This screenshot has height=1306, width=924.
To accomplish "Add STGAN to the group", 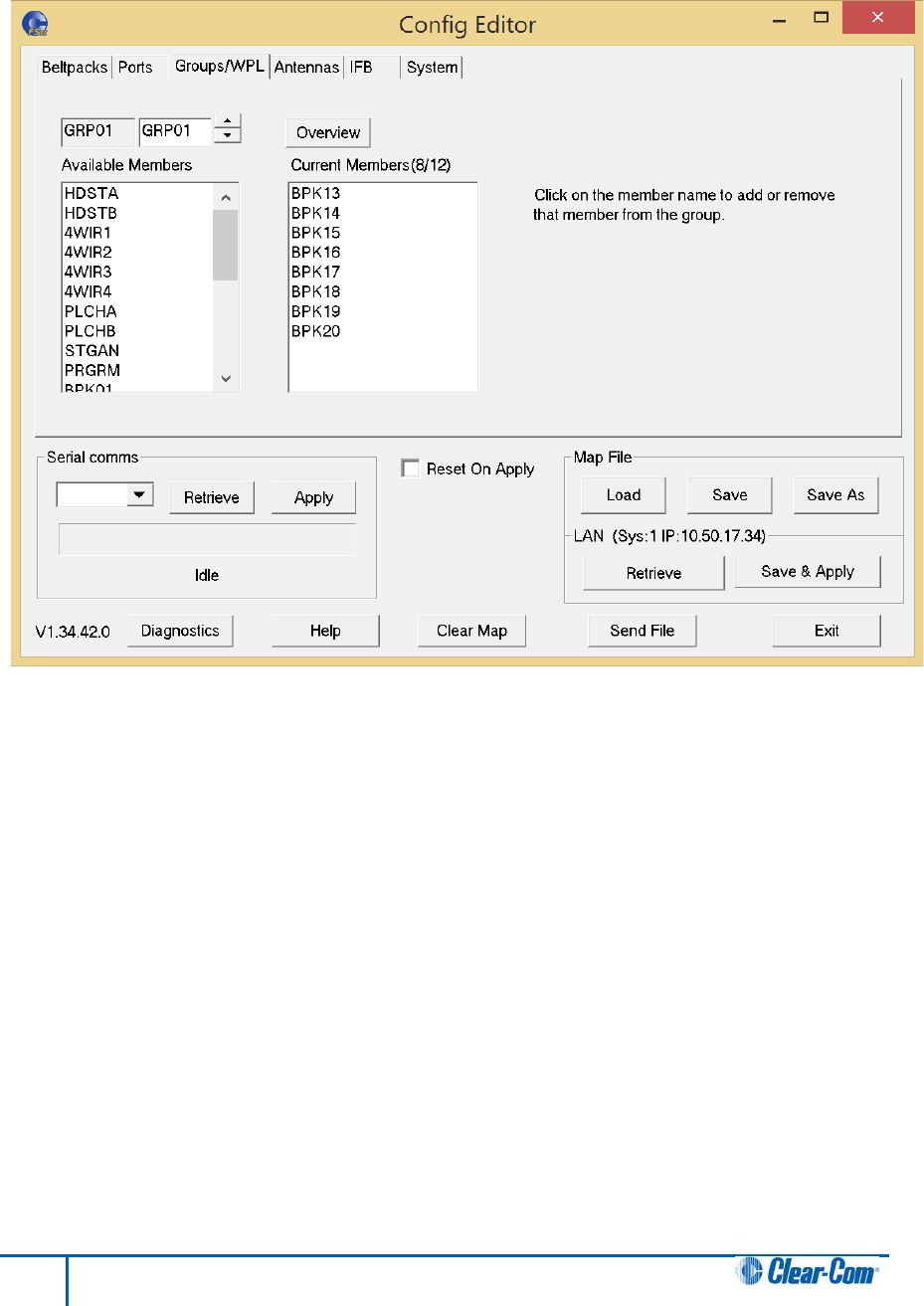I will coord(92,351).
